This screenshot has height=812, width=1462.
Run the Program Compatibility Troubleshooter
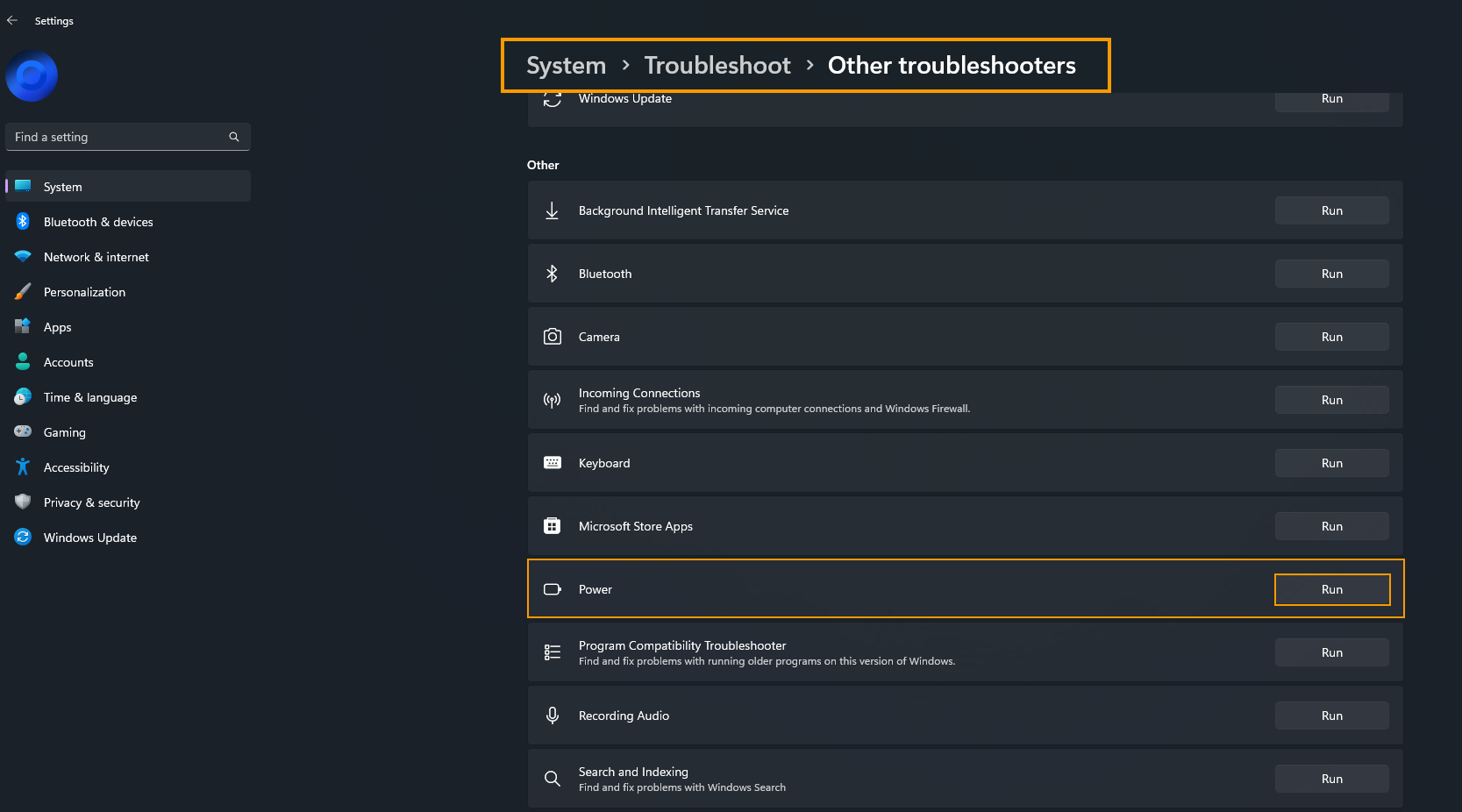click(x=1331, y=652)
